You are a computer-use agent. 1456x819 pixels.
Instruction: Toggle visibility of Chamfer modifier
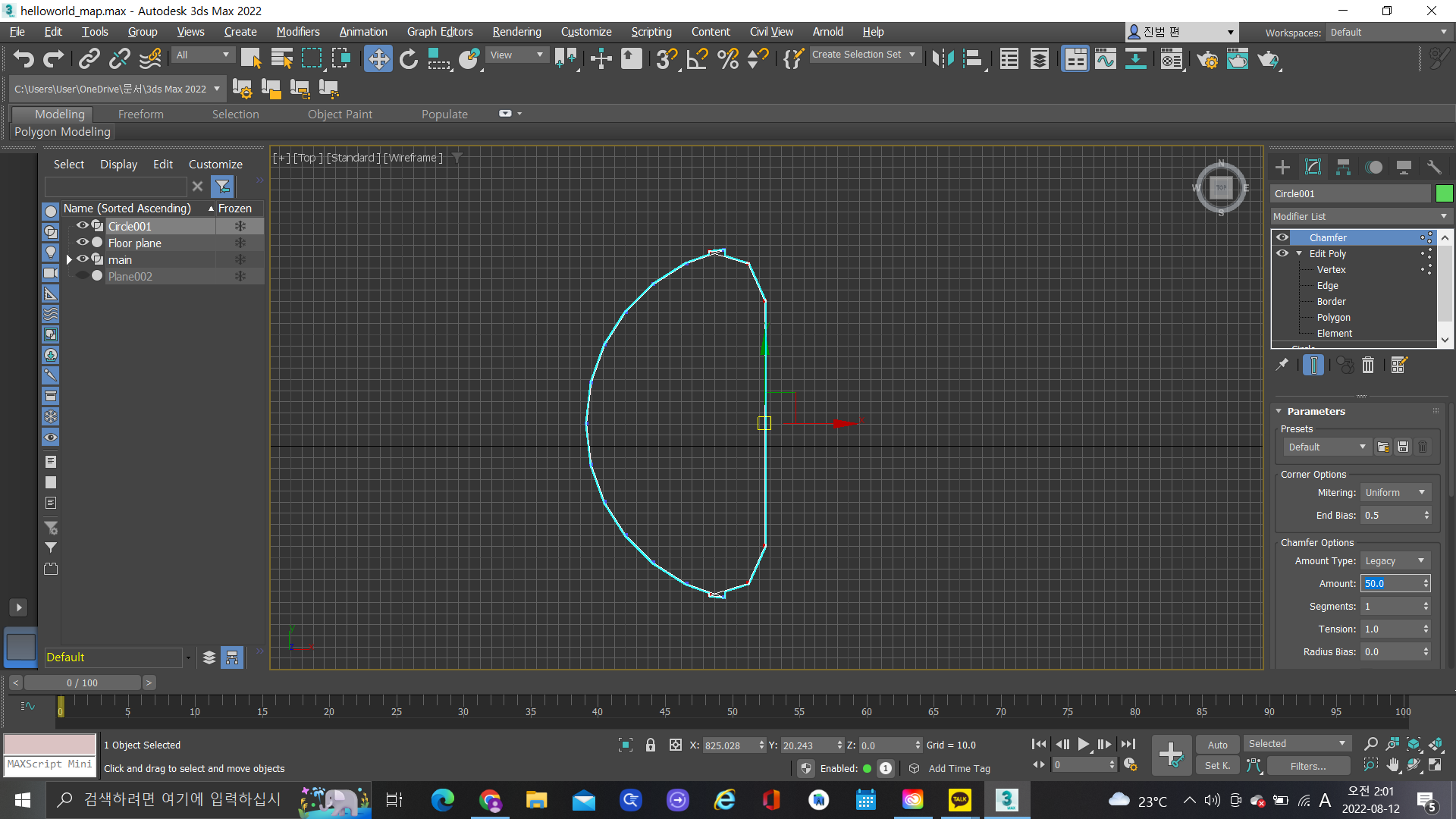pos(1282,237)
